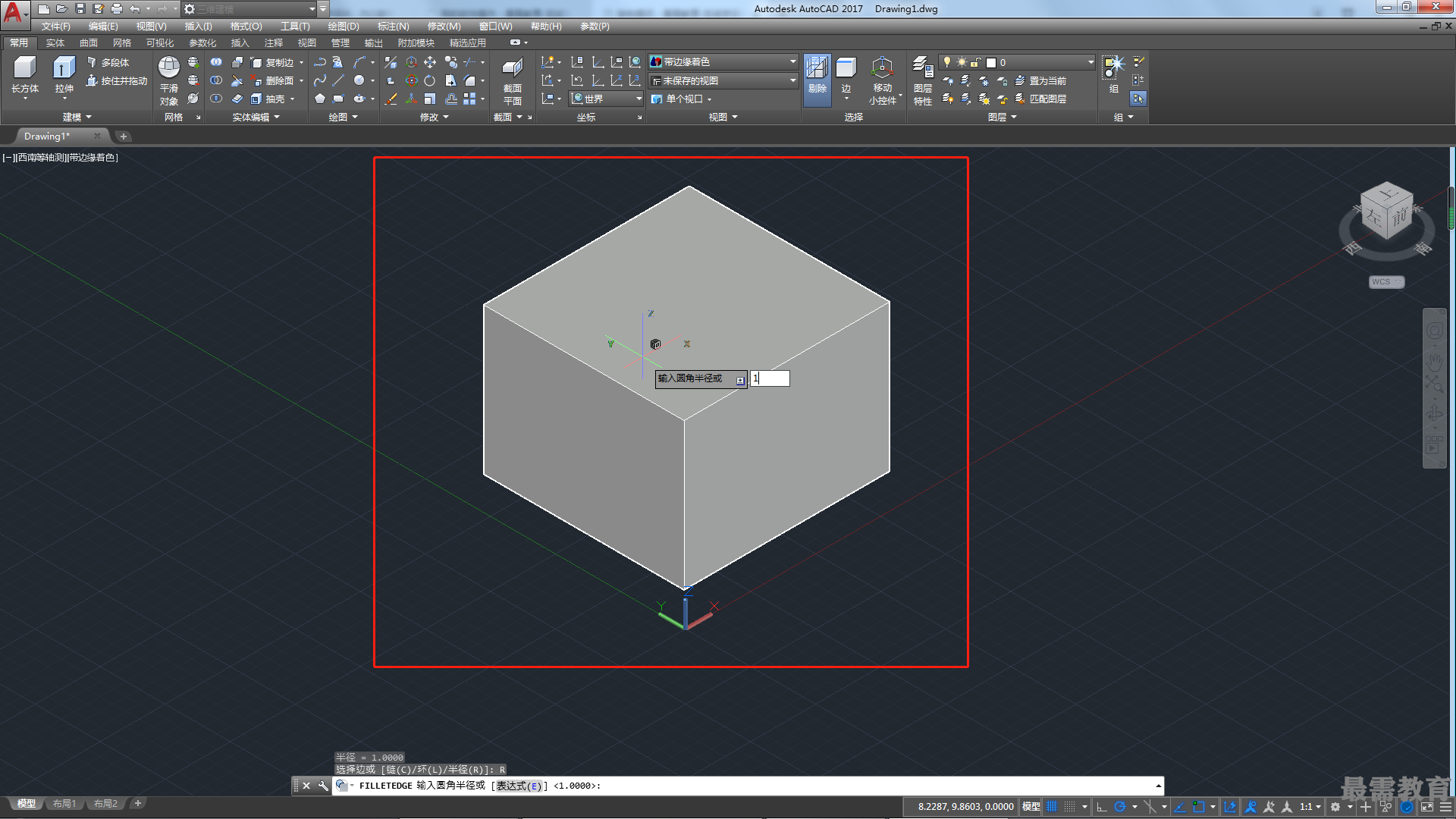
Task: Click the fillet radius input field
Action: click(x=770, y=378)
